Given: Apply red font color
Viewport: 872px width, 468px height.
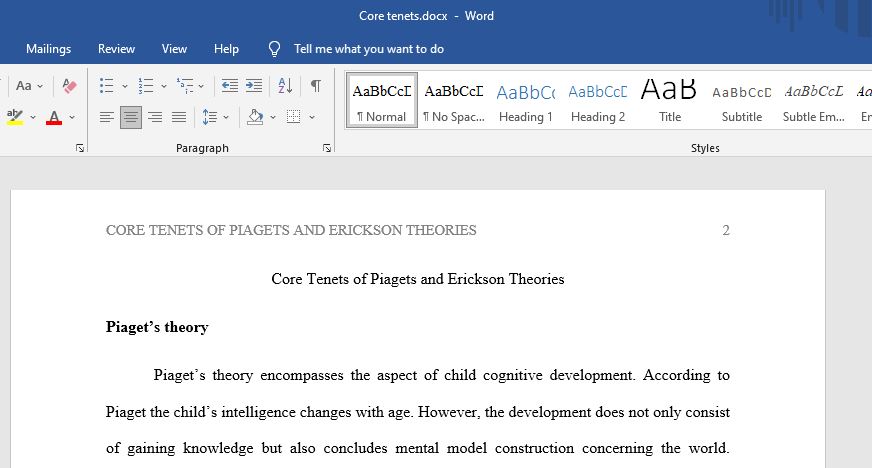Looking at the screenshot, I should pyautogui.click(x=54, y=117).
